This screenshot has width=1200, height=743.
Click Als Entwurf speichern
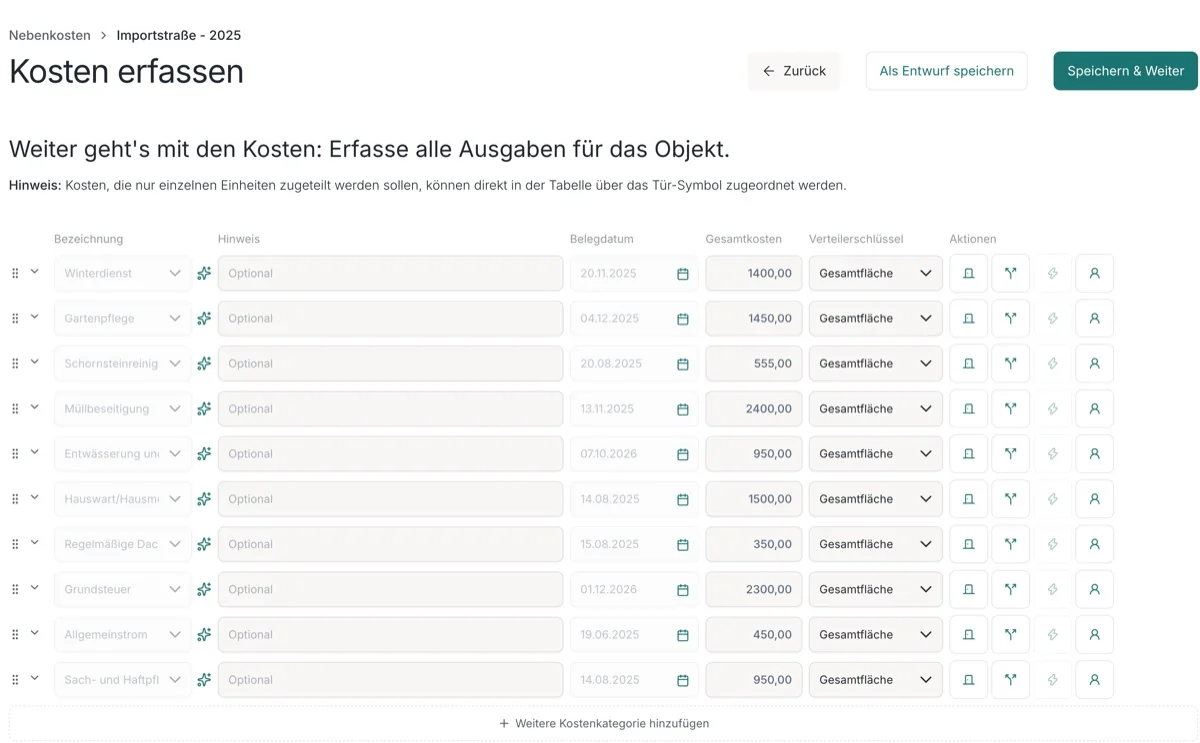pos(946,71)
